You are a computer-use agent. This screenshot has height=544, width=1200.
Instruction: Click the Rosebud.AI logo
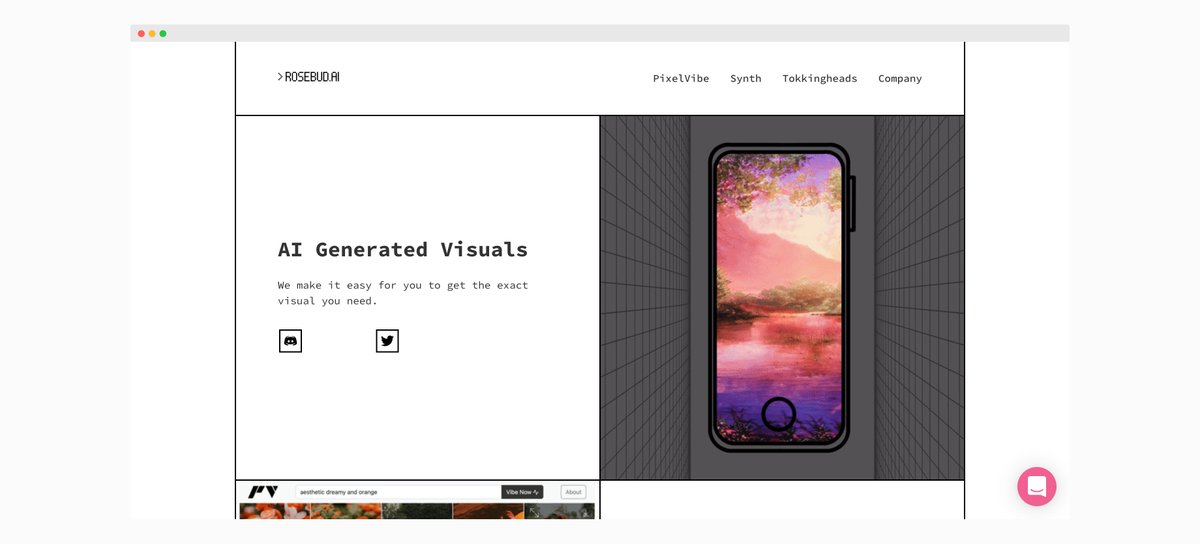click(x=308, y=77)
